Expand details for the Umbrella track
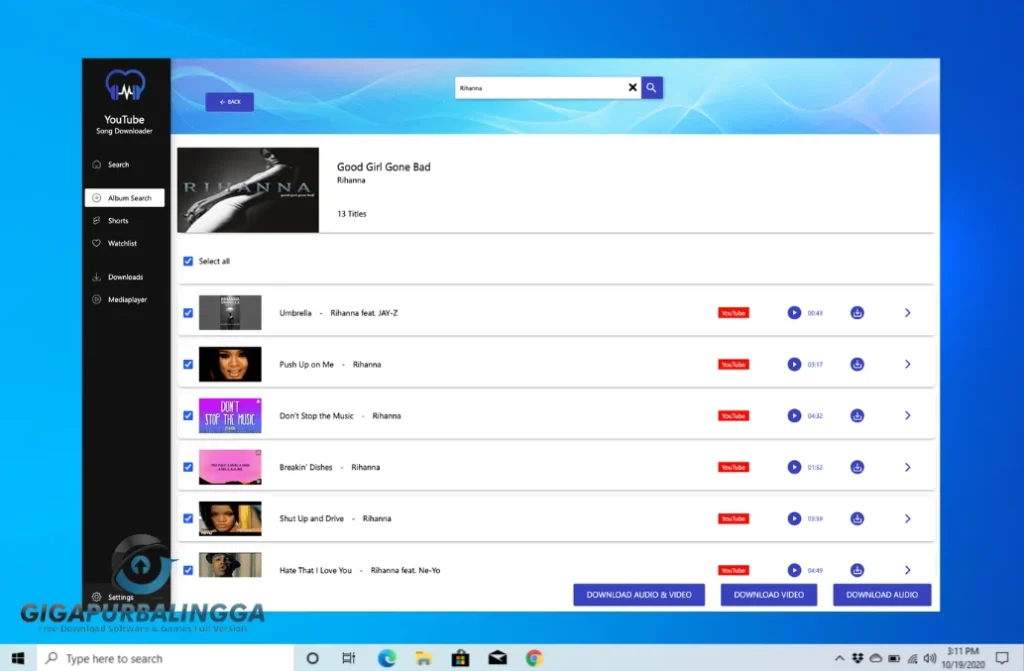 pyautogui.click(x=907, y=312)
